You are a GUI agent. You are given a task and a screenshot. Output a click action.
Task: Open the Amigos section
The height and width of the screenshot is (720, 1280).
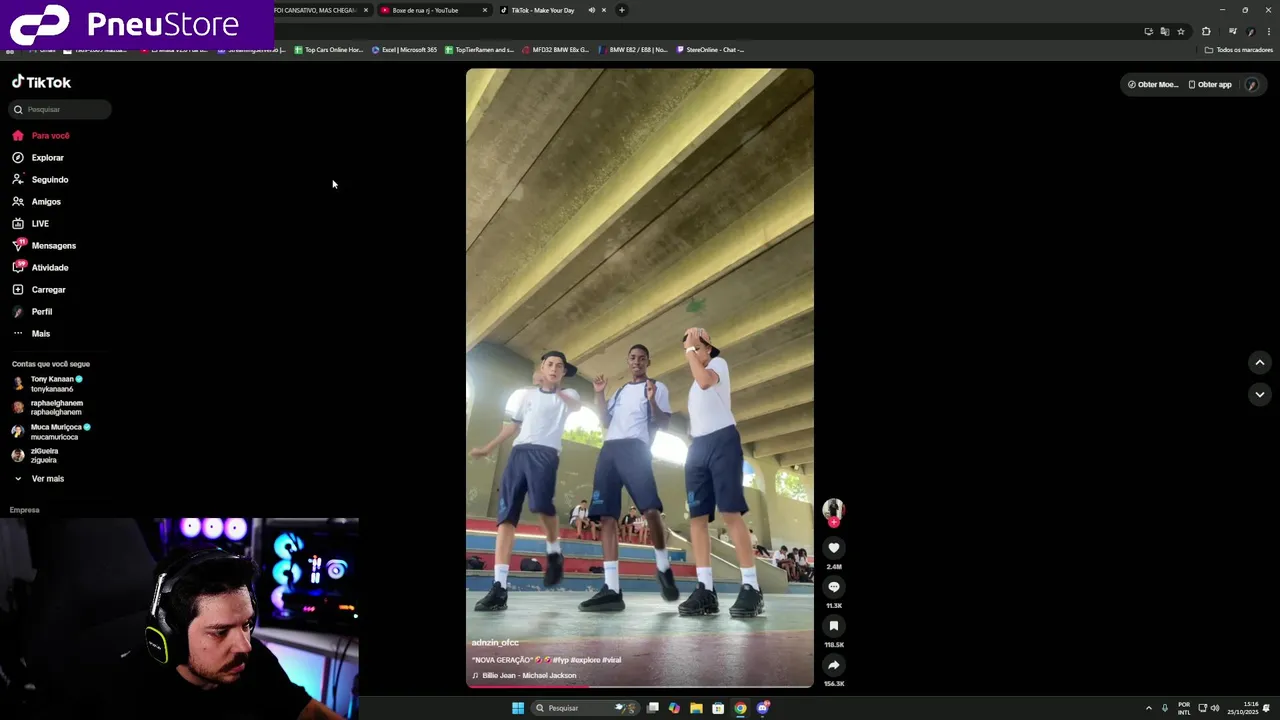tap(37, 201)
